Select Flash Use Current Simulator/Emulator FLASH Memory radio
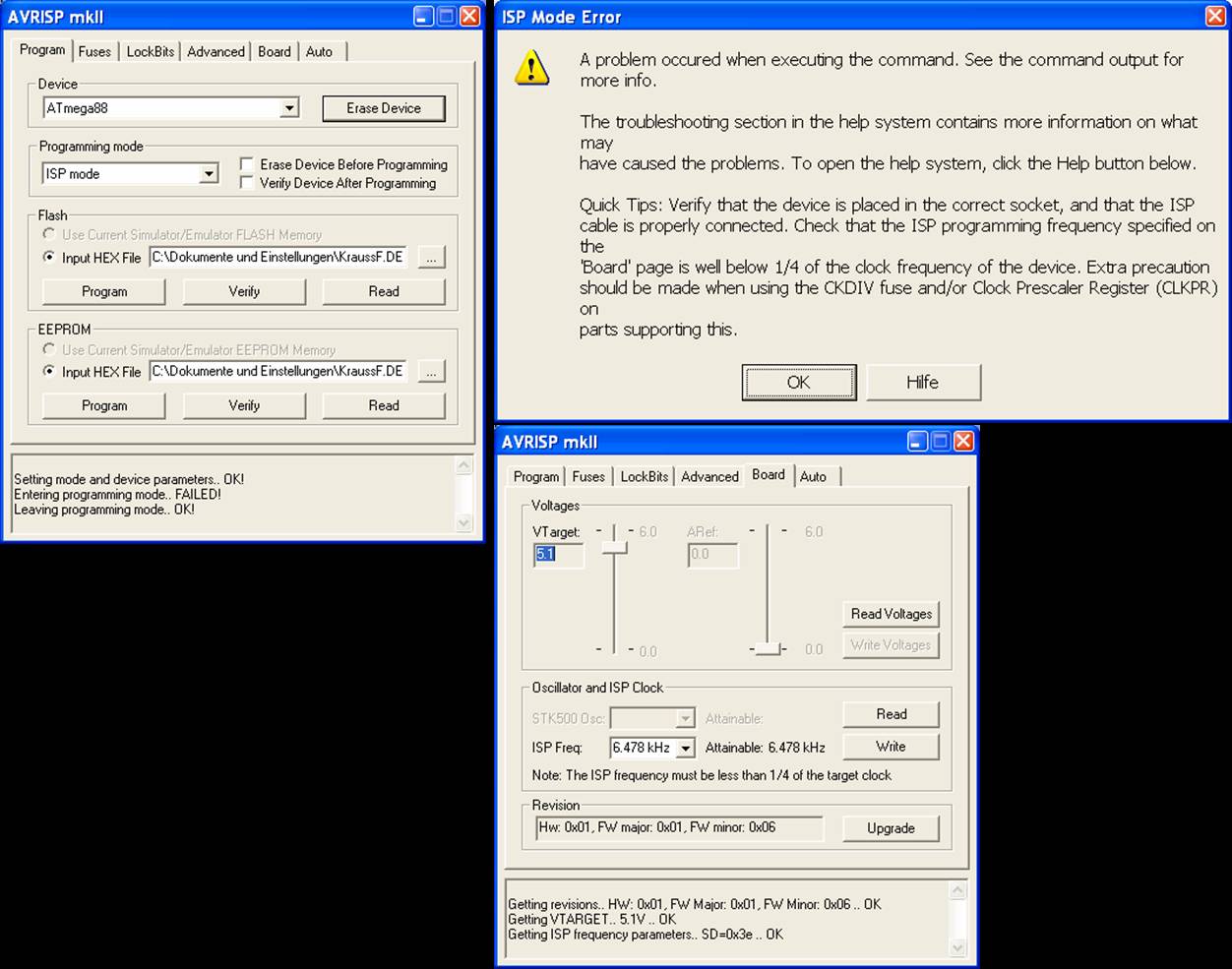Screen dimensions: 1232x969 (48, 234)
